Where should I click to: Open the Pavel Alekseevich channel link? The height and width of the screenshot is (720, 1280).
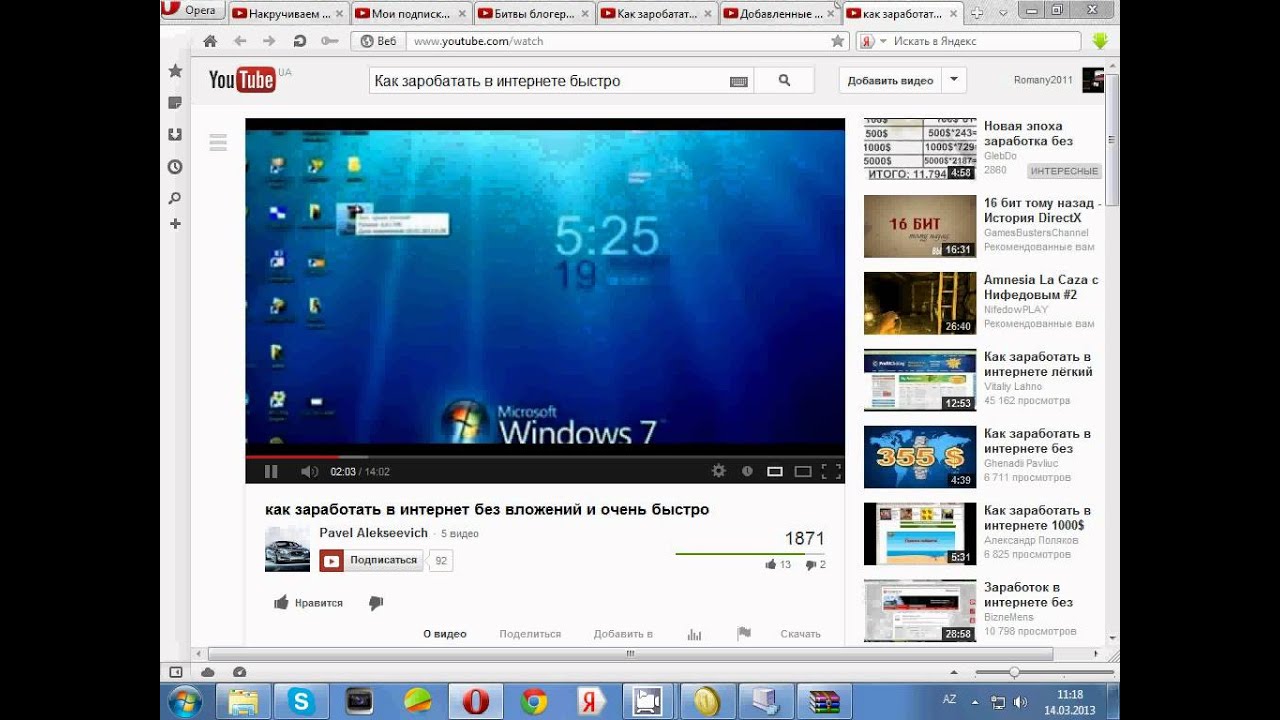[x=373, y=533]
